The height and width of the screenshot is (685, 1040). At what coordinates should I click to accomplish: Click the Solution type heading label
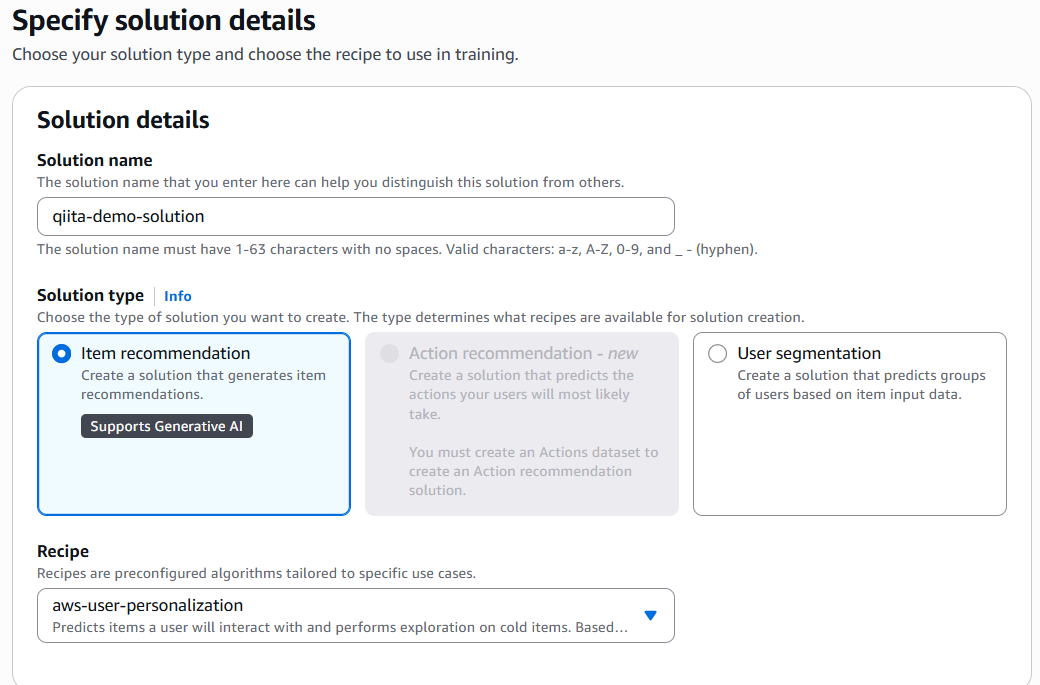click(x=90, y=296)
